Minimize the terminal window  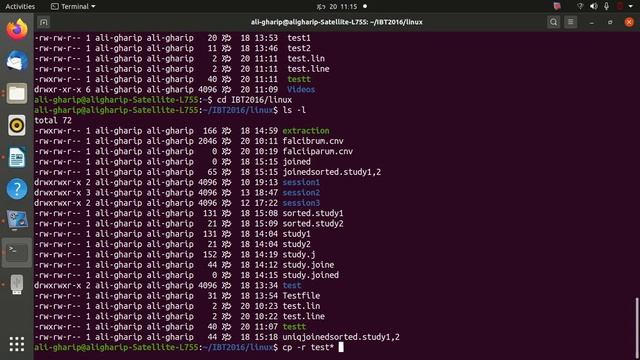(591, 22)
